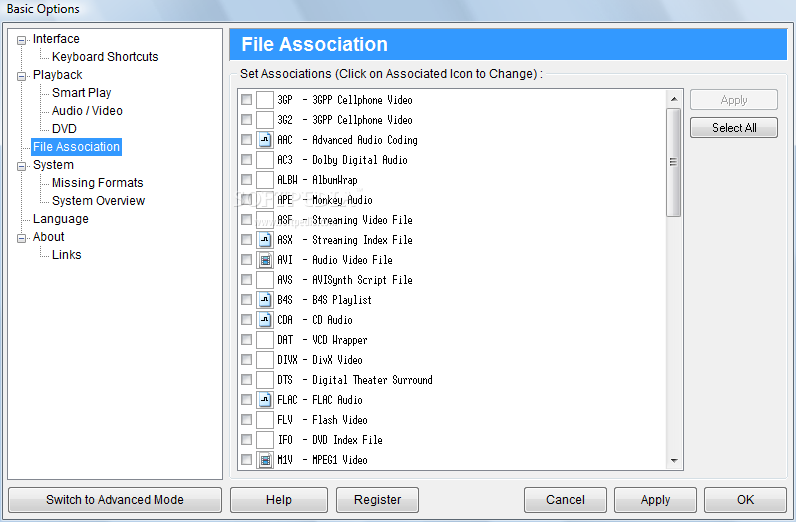Enable the AC3 Dolby Digital checkbox

coord(246,160)
